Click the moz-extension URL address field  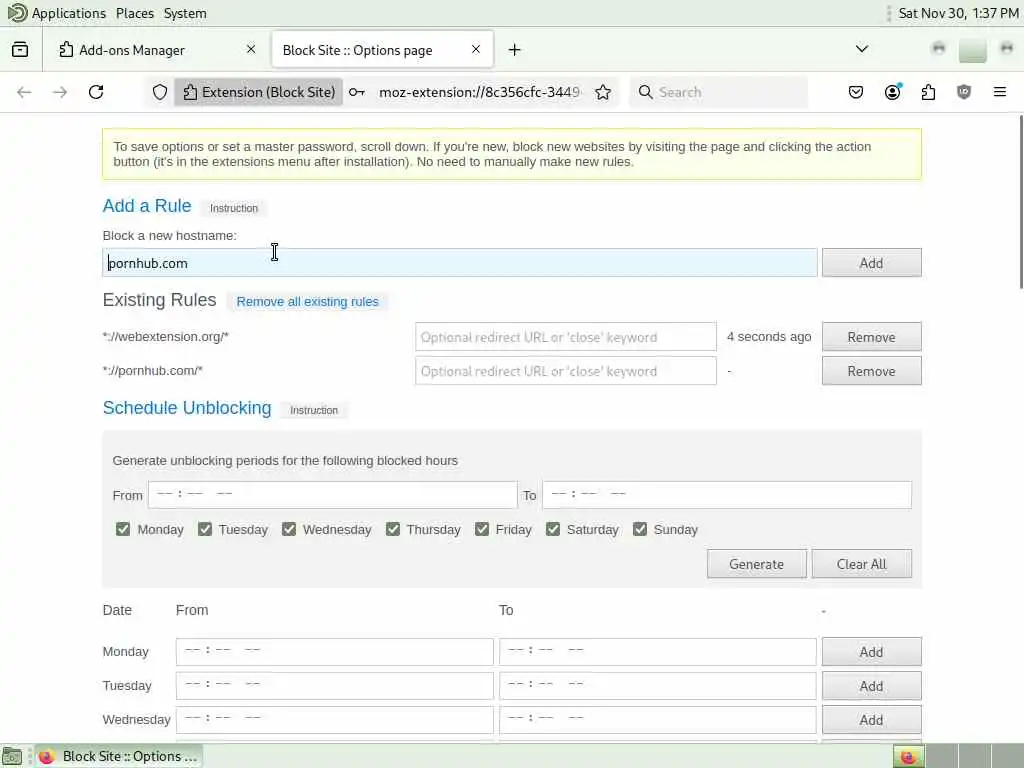point(480,92)
